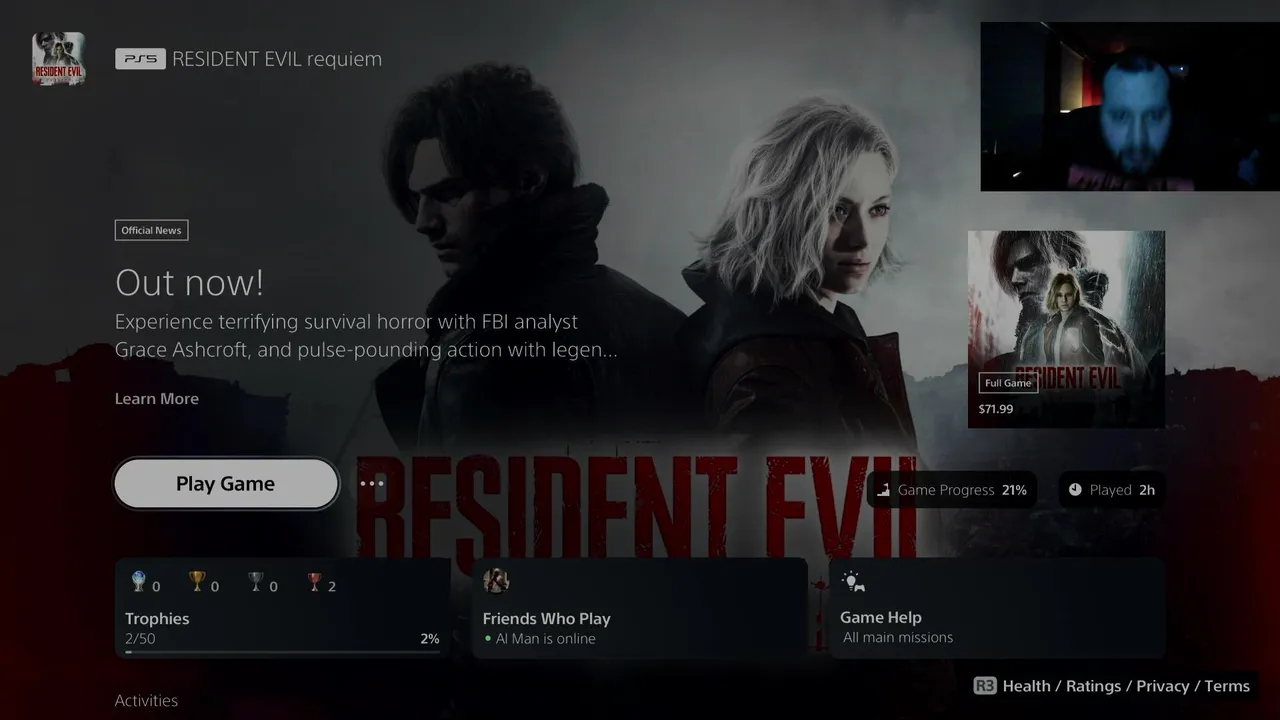
Task: Follow the Learn More link
Action: [x=157, y=398]
